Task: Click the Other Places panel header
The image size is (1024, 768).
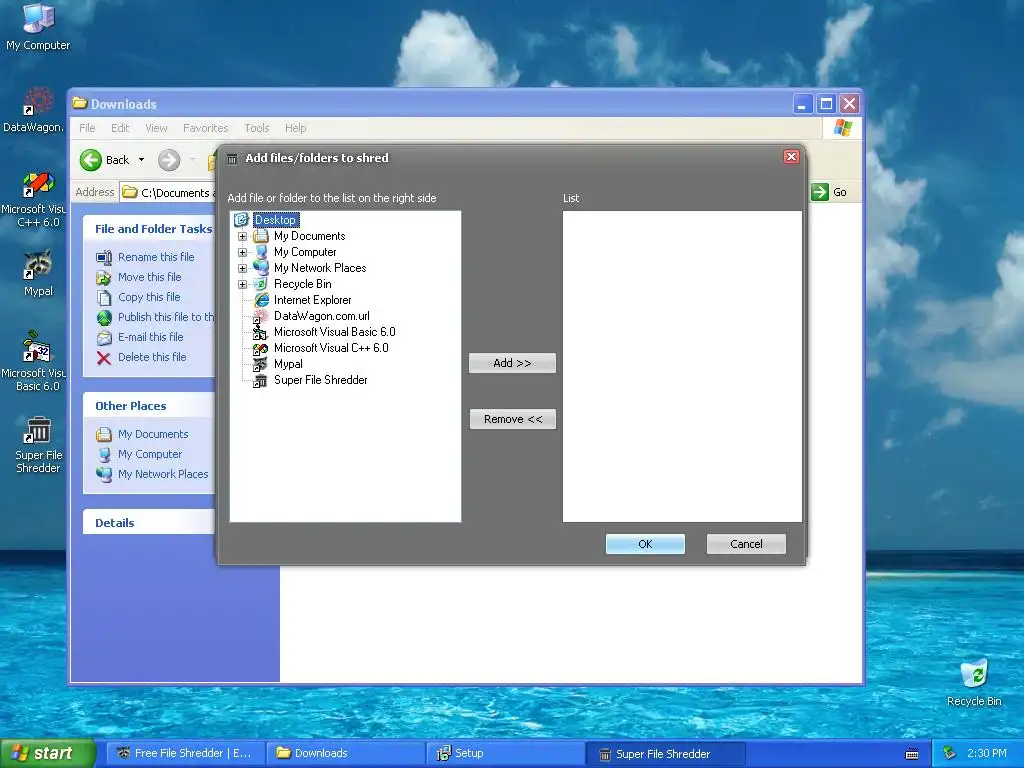Action: [150, 406]
